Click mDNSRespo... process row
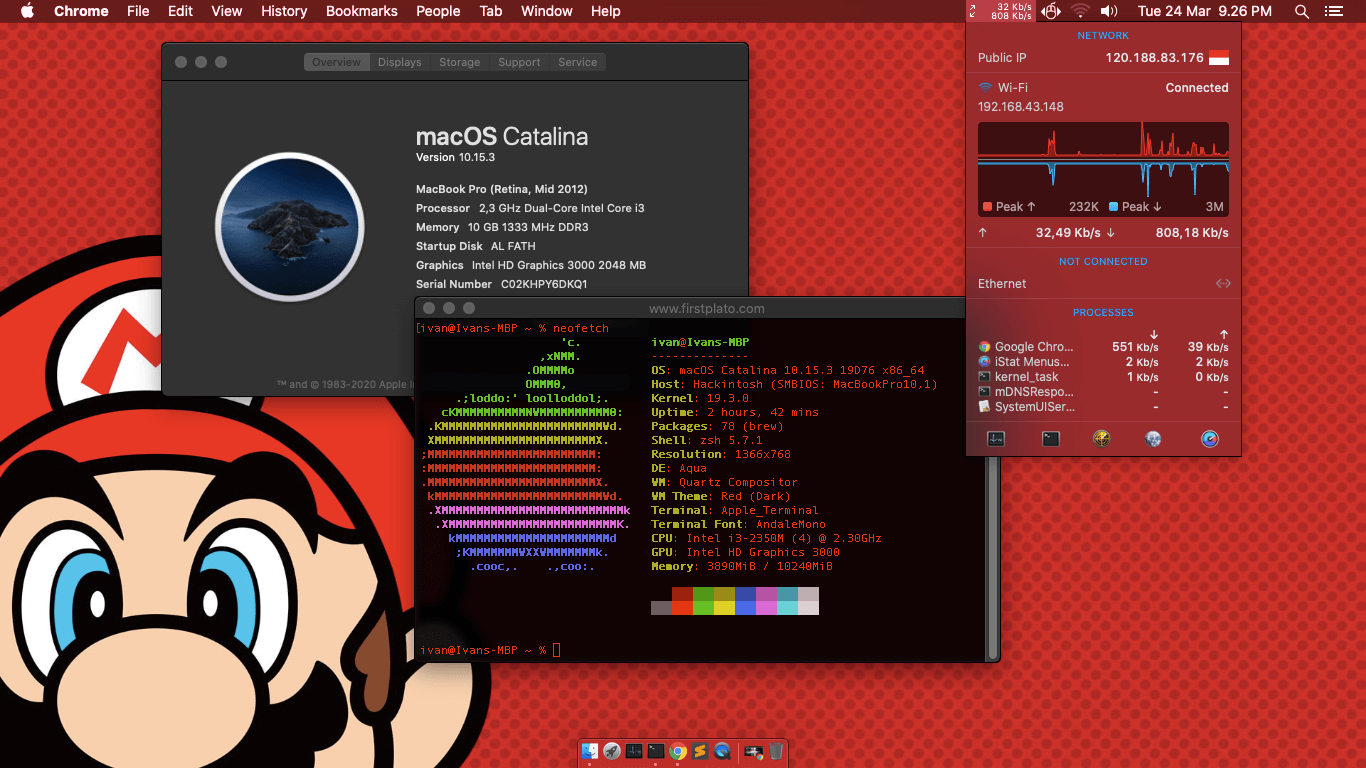Image resolution: width=1366 pixels, height=768 pixels. click(x=1103, y=392)
